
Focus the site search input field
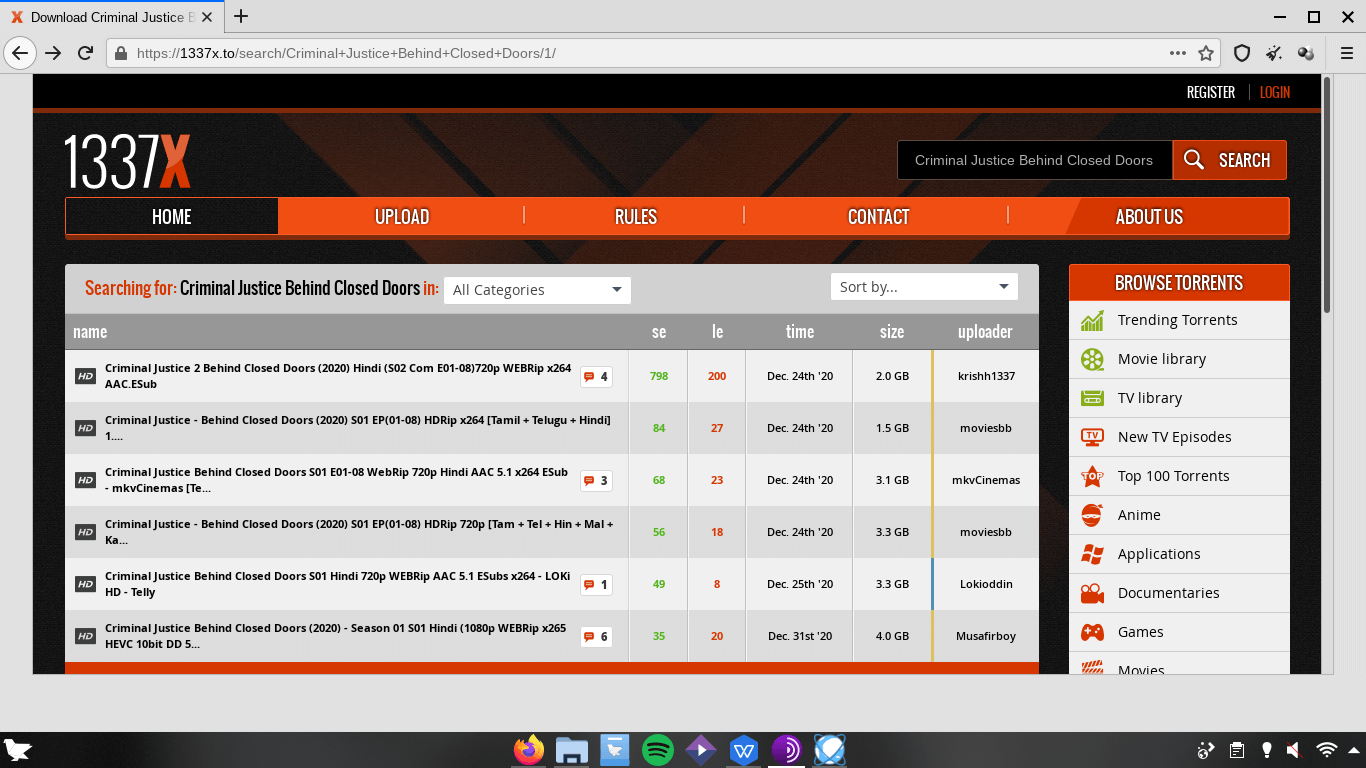(x=1034, y=160)
